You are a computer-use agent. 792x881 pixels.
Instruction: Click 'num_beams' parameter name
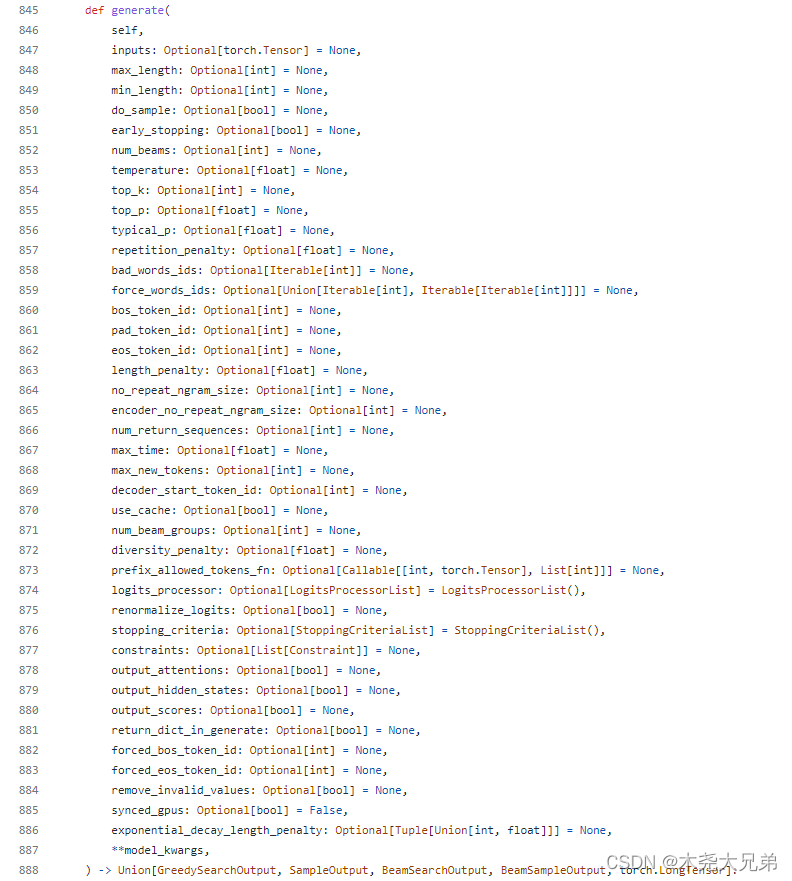tap(140, 150)
